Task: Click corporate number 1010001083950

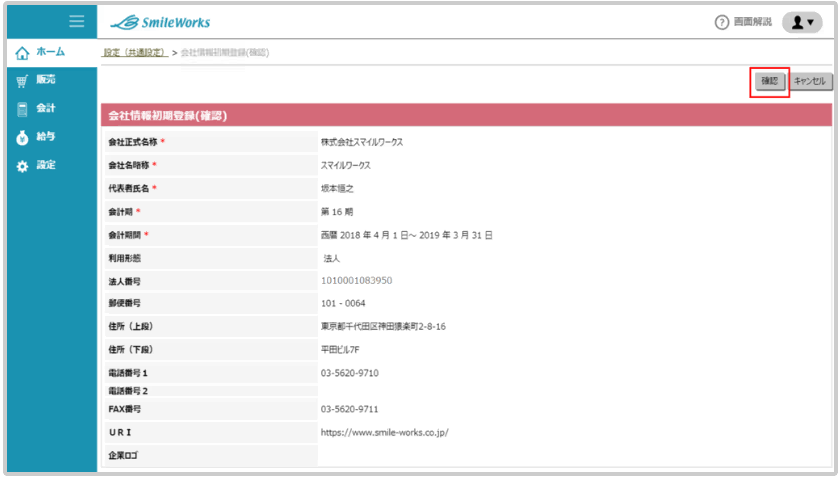Action: (356, 281)
